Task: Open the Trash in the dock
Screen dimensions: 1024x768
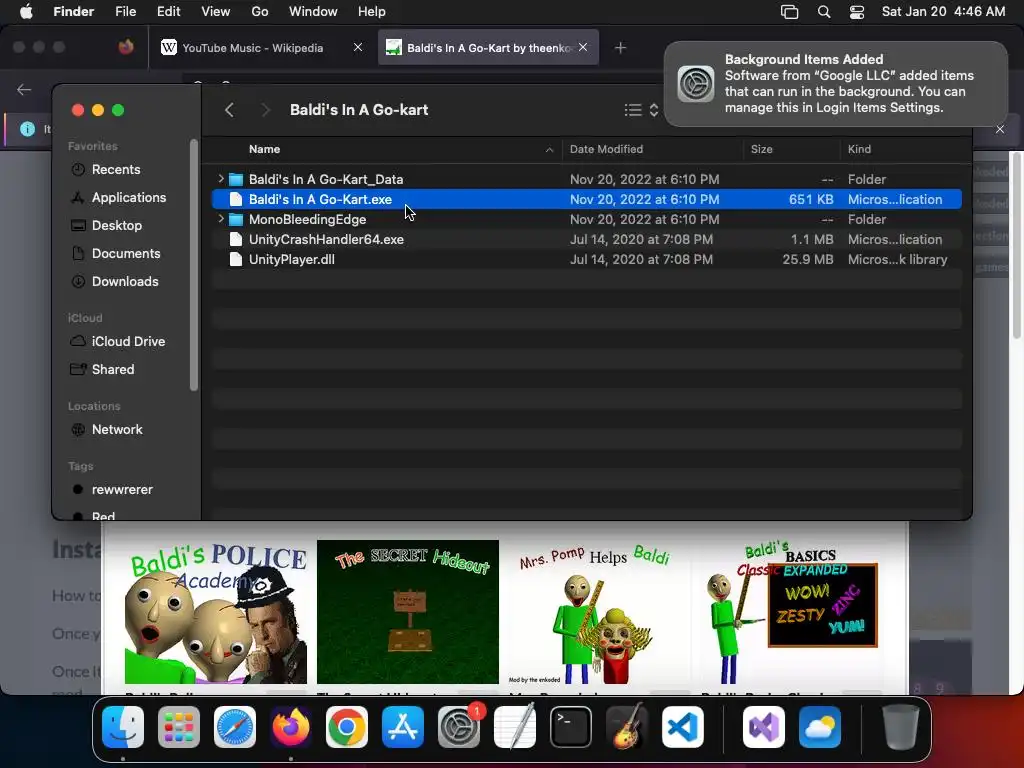Action: point(901,727)
